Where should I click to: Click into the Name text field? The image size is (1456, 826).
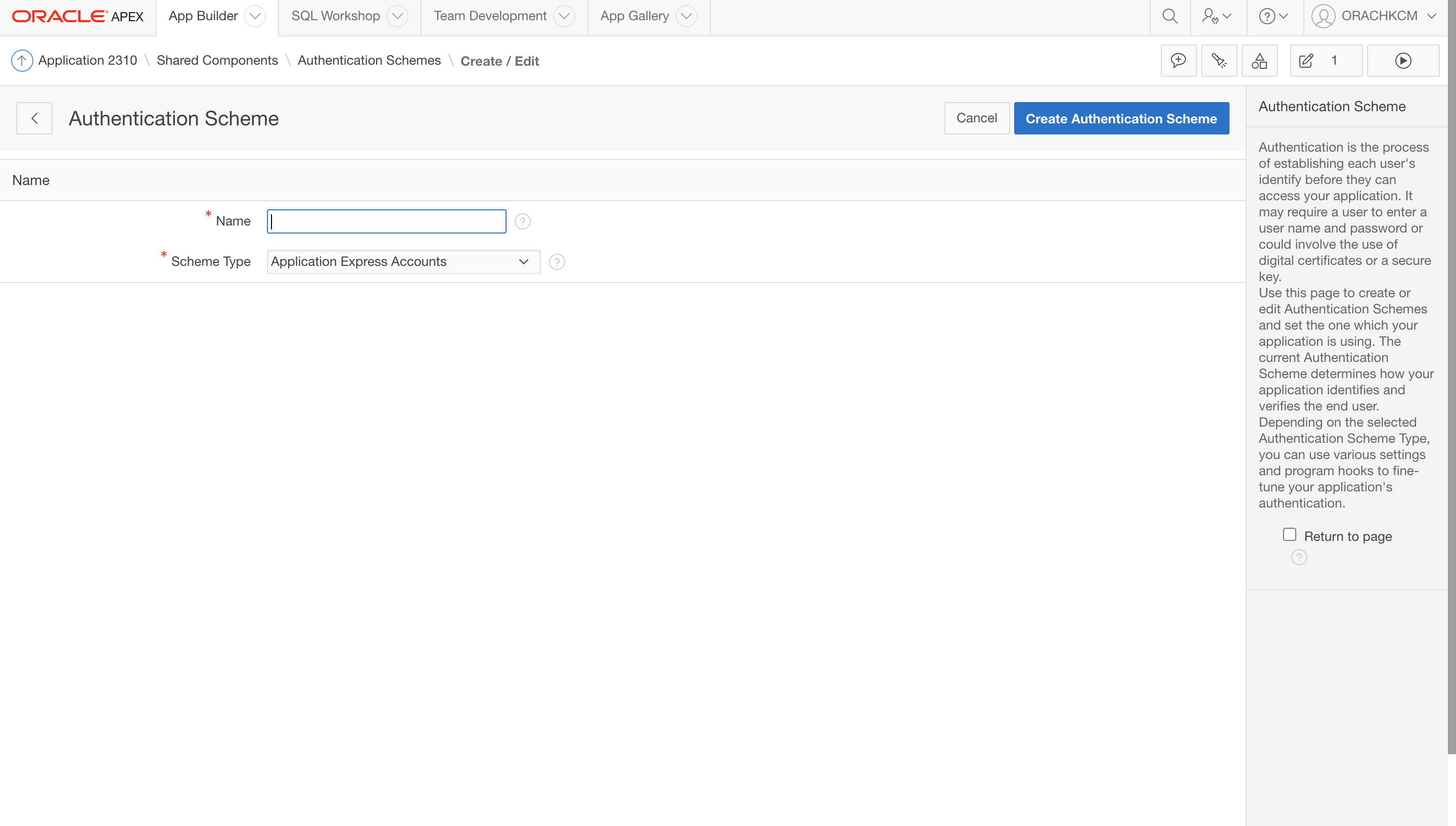point(386,221)
